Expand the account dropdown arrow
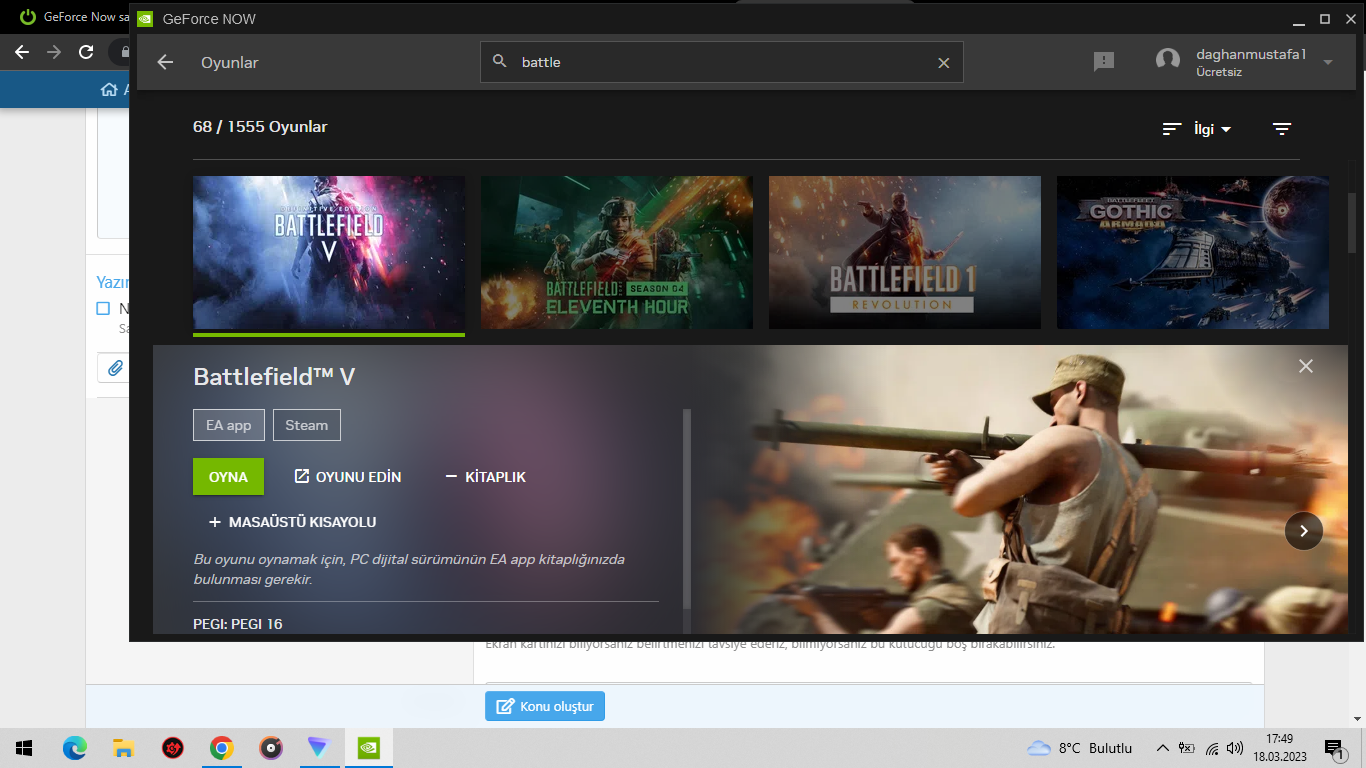The width and height of the screenshot is (1366, 768). pyautogui.click(x=1328, y=62)
